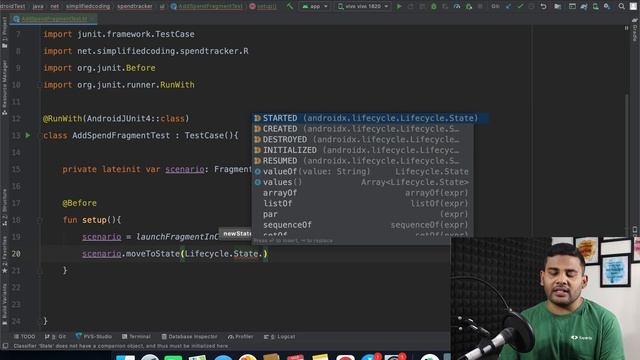The width and height of the screenshot is (640, 360).
Task: Select CREATED completion suggestion
Action: click(x=362, y=129)
